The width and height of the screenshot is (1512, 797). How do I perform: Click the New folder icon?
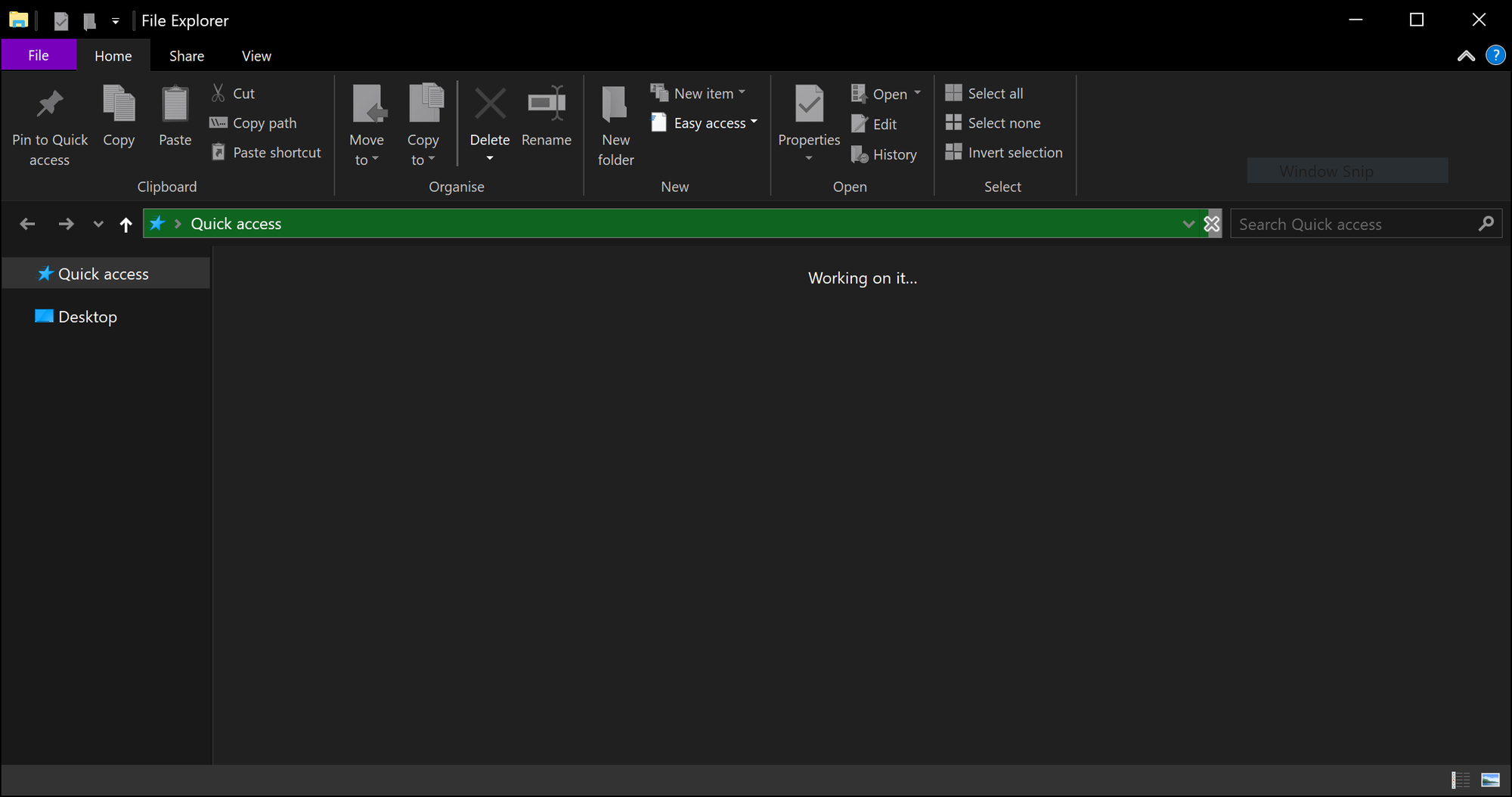pyautogui.click(x=615, y=104)
